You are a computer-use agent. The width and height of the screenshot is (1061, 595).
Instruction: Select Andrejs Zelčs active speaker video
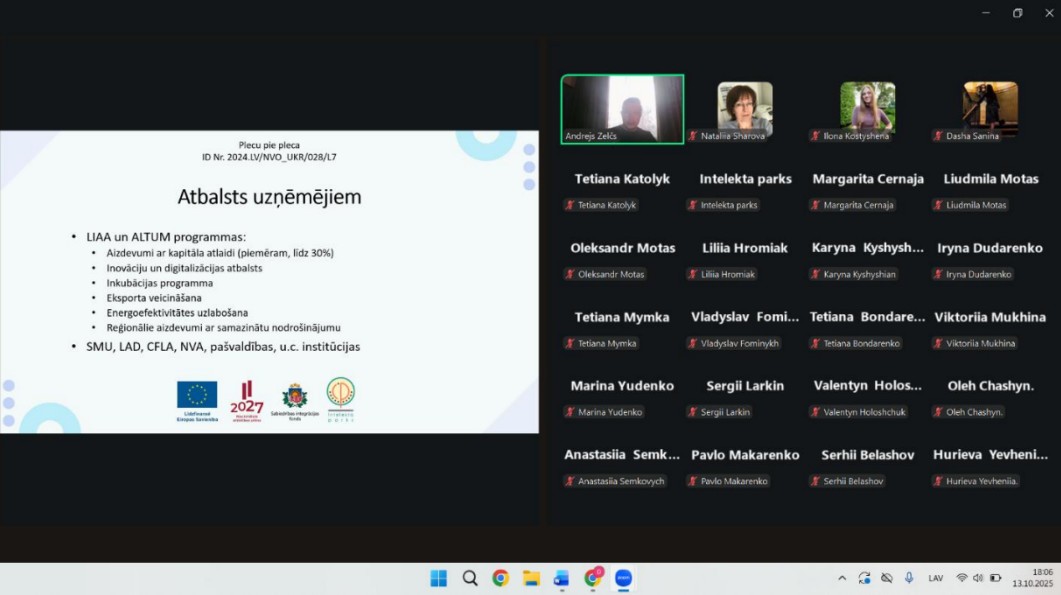click(622, 109)
